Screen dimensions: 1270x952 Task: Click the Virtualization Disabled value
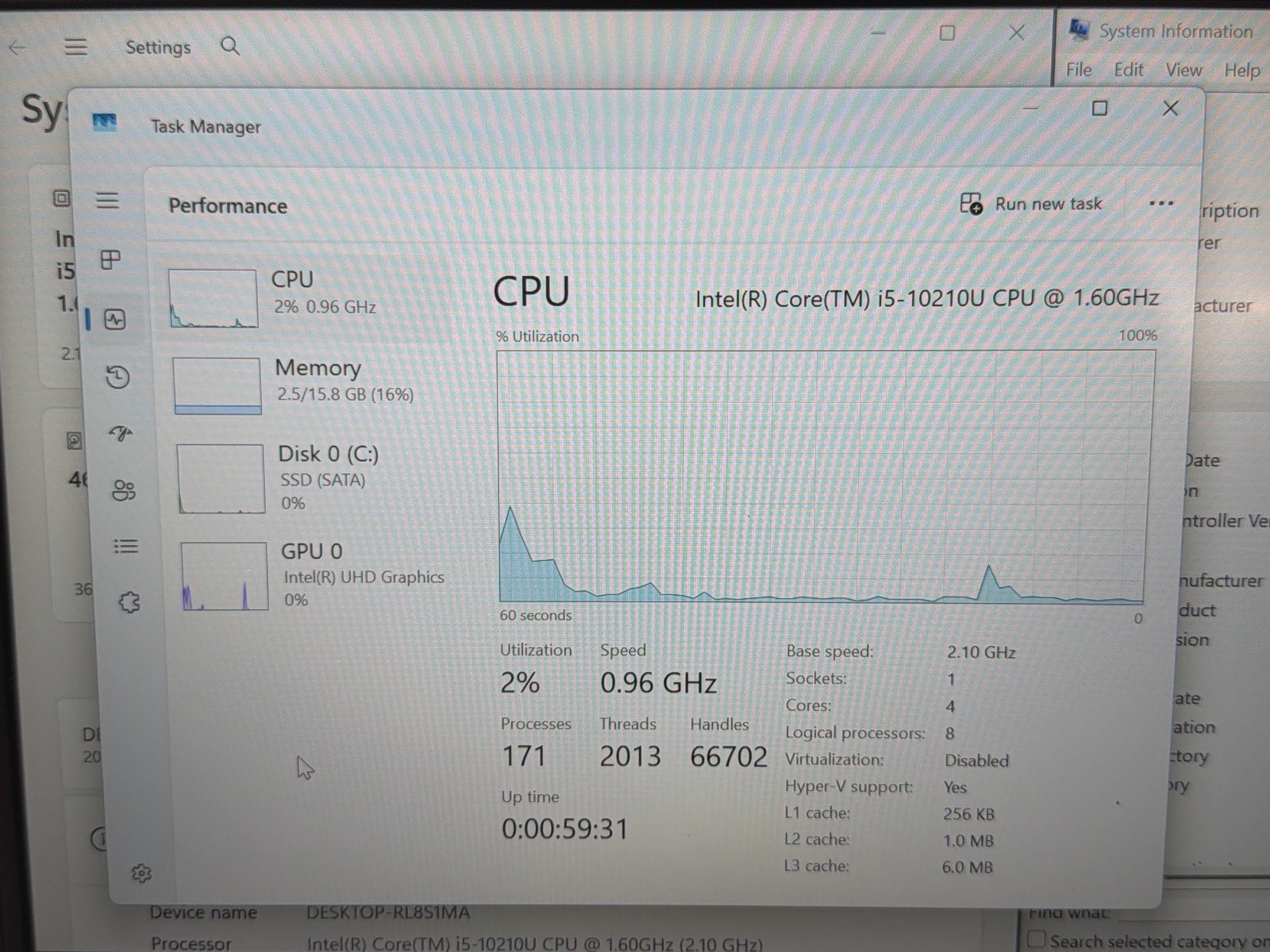pyautogui.click(x=976, y=760)
